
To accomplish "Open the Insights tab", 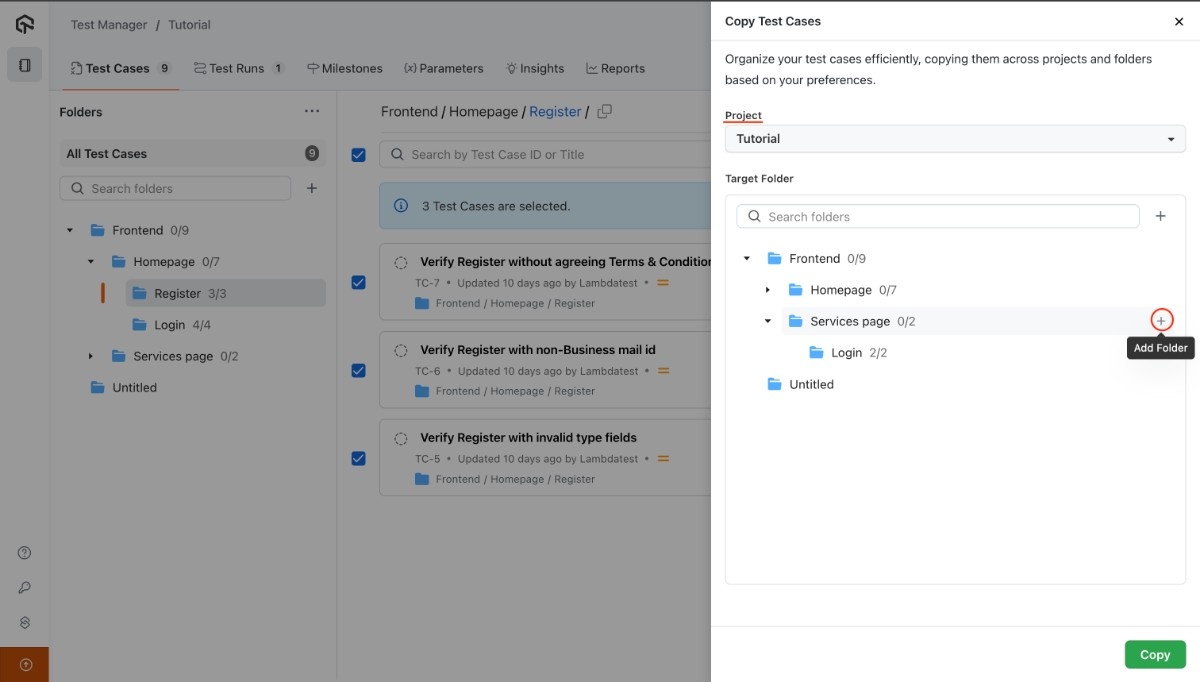I will [x=535, y=68].
